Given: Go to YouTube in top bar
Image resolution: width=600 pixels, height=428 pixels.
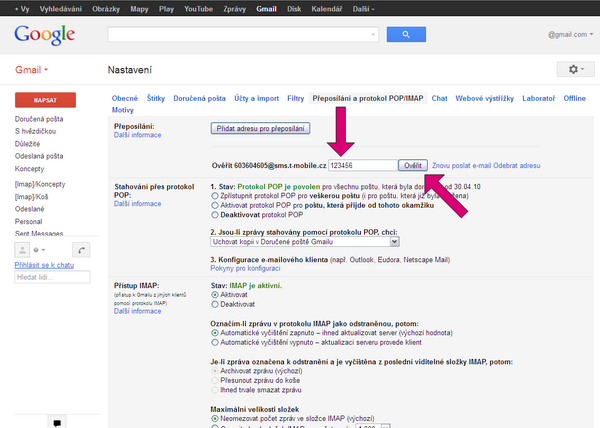Looking at the screenshot, I should (x=198, y=9).
